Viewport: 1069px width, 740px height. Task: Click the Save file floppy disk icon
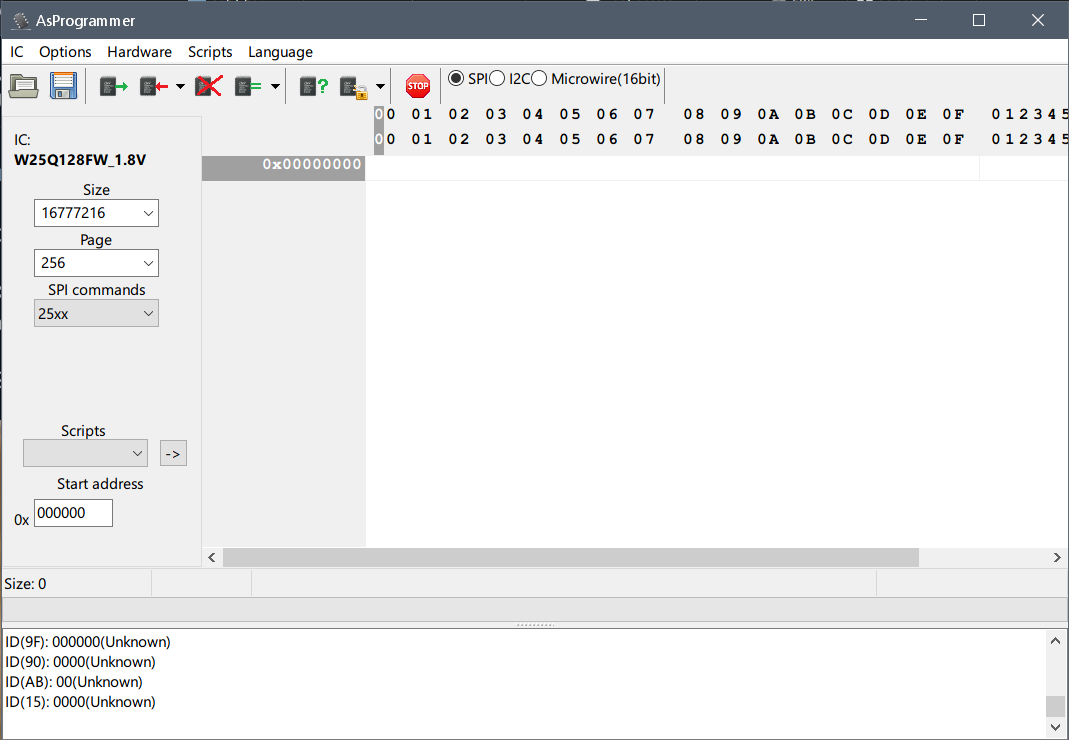pyautogui.click(x=64, y=86)
